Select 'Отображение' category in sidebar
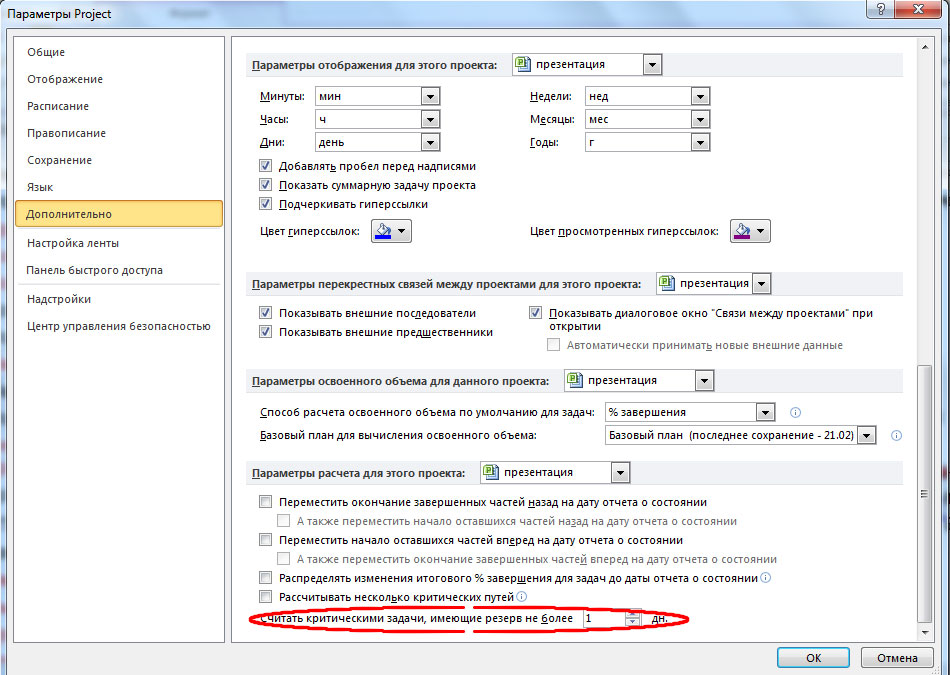950x675 pixels. (x=119, y=79)
